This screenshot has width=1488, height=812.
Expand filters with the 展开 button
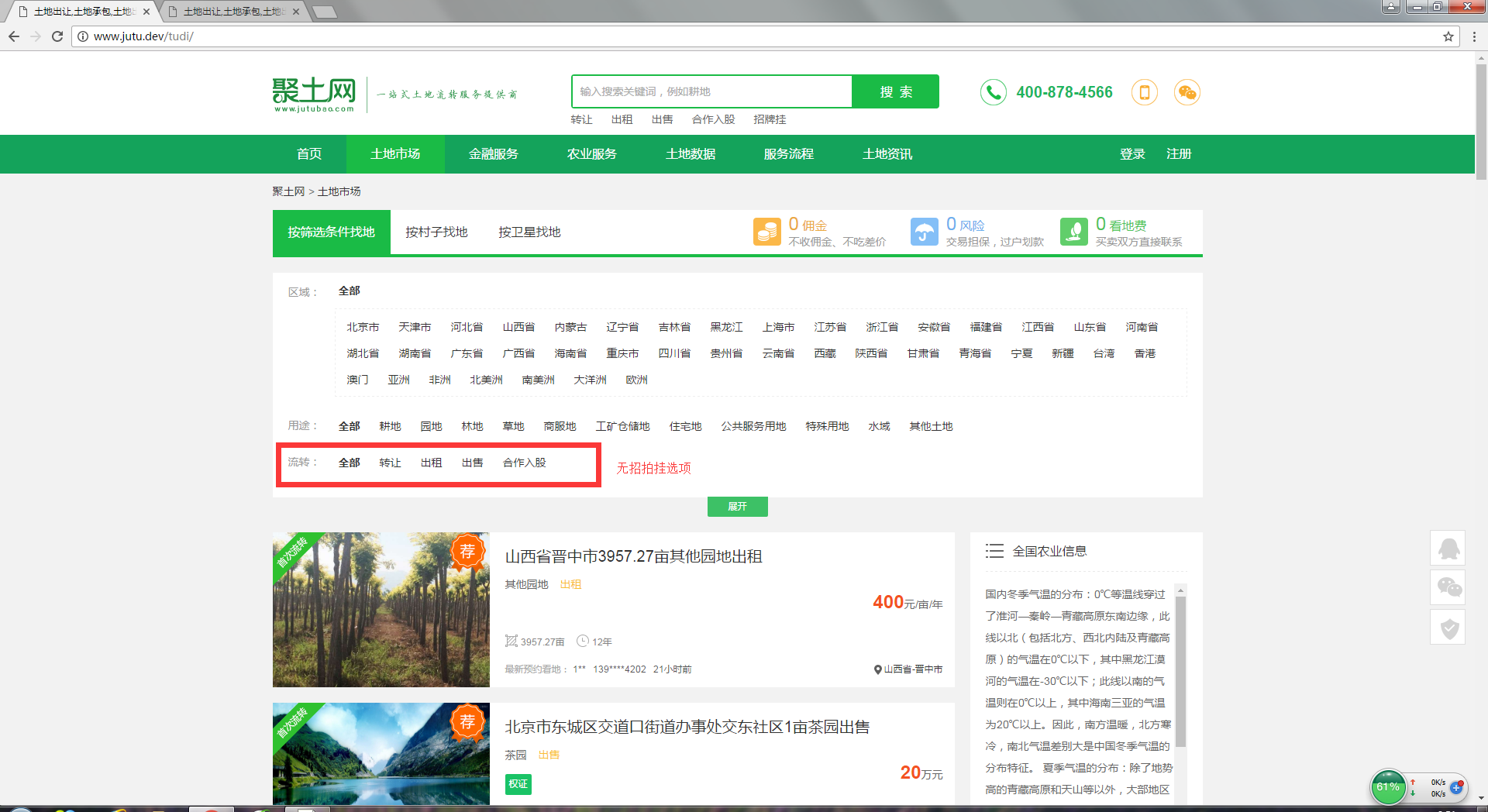pos(737,507)
